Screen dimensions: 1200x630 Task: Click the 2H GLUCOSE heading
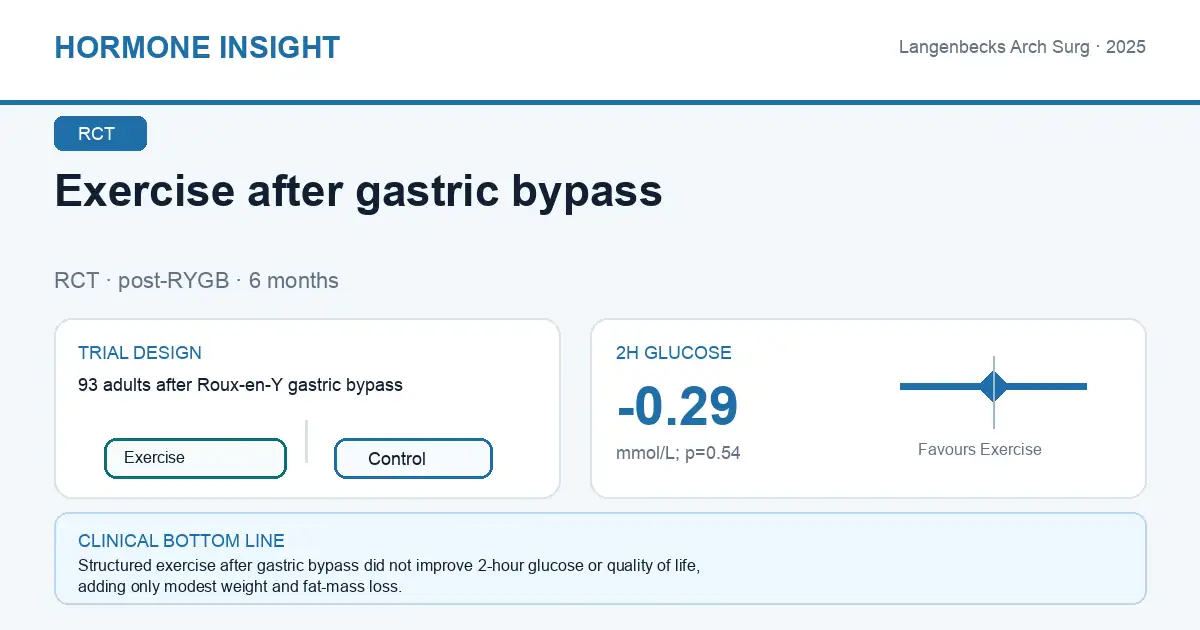point(674,353)
